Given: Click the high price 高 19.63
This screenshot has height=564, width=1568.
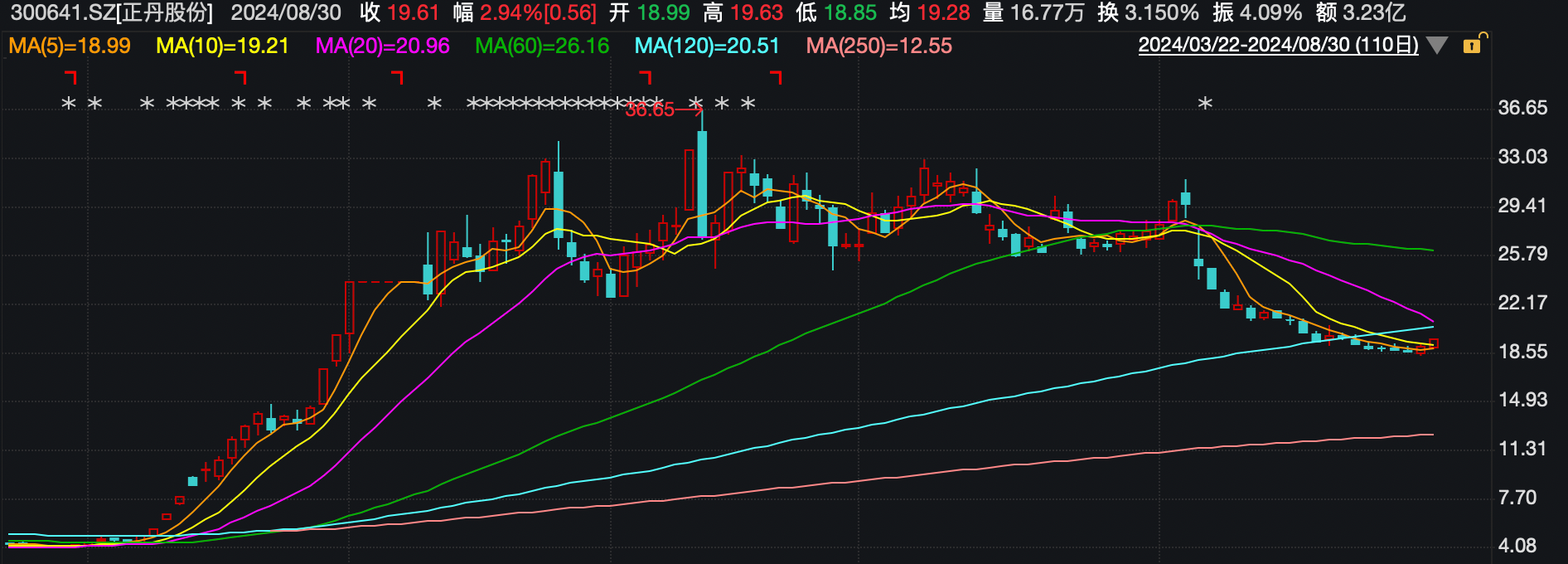Looking at the screenshot, I should point(743,12).
